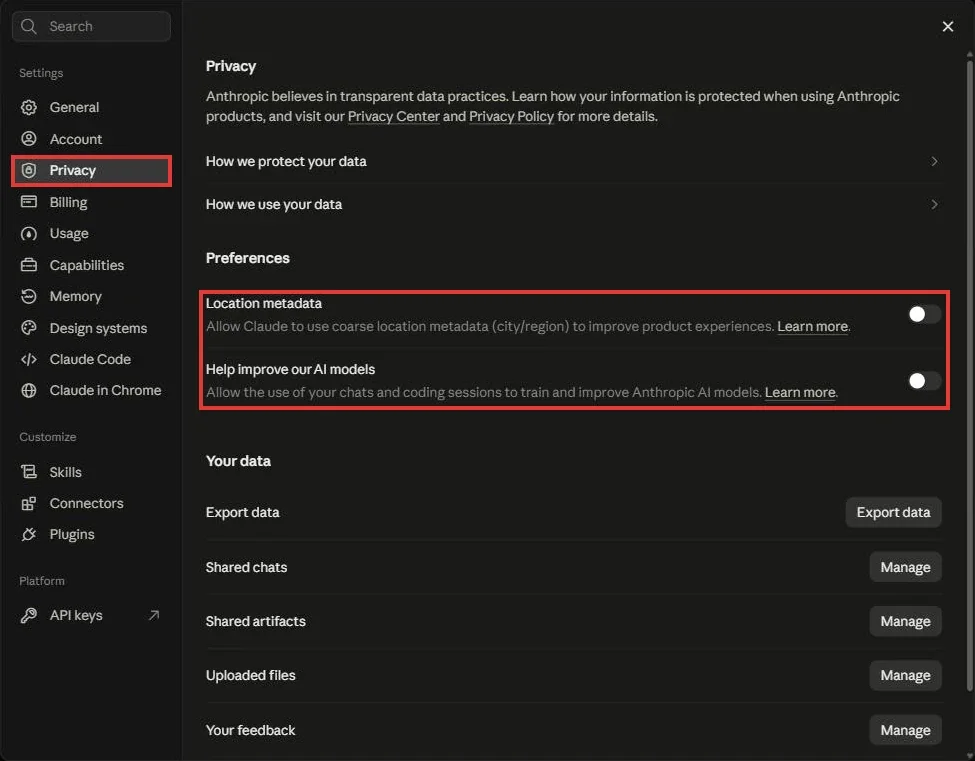Open the Account settings tab
975x761 pixels.
point(91,139)
